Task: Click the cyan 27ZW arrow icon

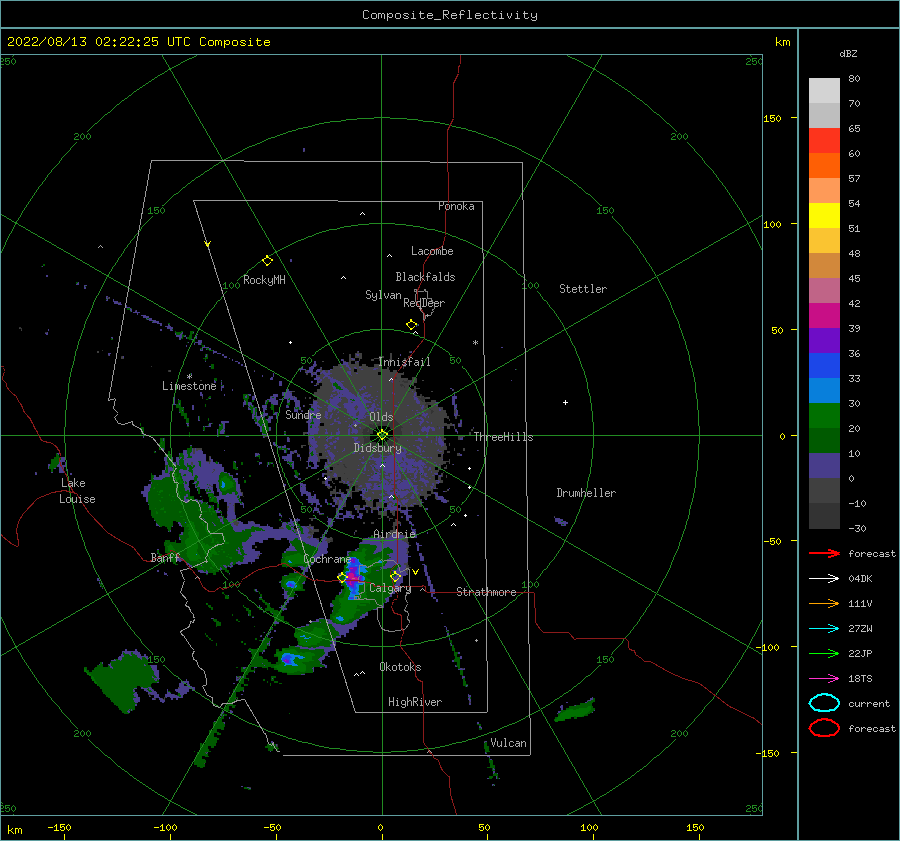Action: 824,629
